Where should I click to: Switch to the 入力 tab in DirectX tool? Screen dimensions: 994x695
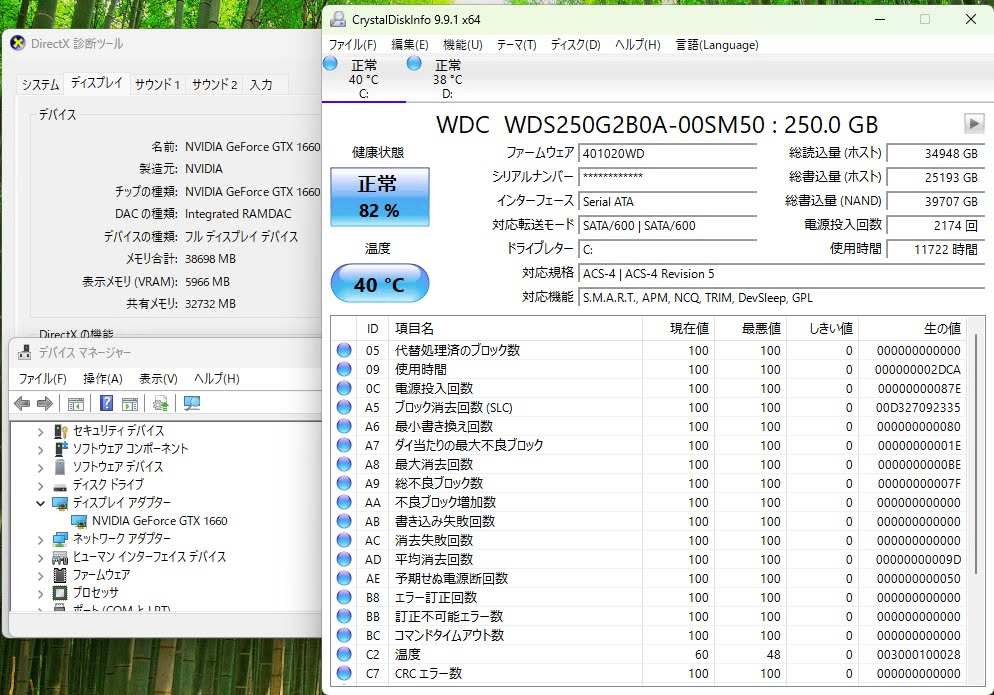[261, 84]
